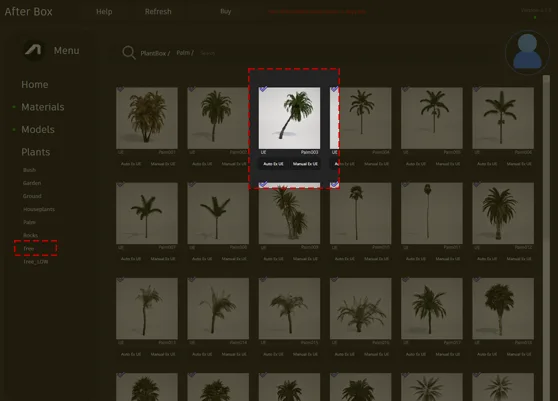Open the Plants section

click(x=36, y=152)
